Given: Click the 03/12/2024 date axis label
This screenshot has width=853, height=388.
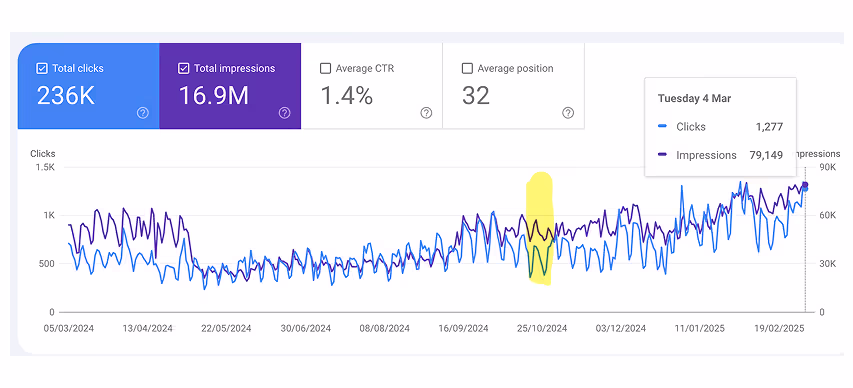Looking at the screenshot, I should (x=621, y=329).
